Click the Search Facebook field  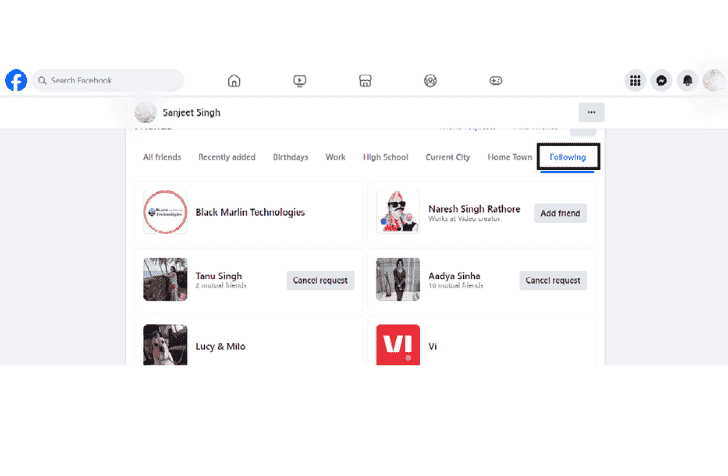pos(108,80)
